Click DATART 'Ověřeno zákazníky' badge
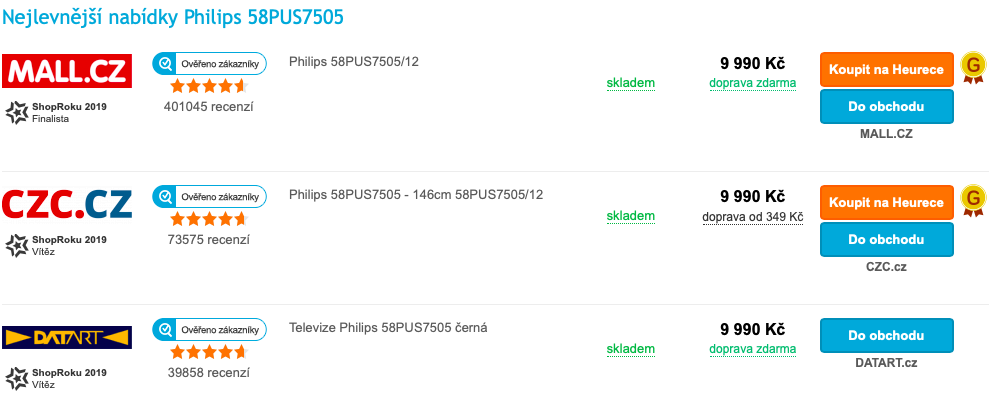1006x404 pixels. pos(209,329)
